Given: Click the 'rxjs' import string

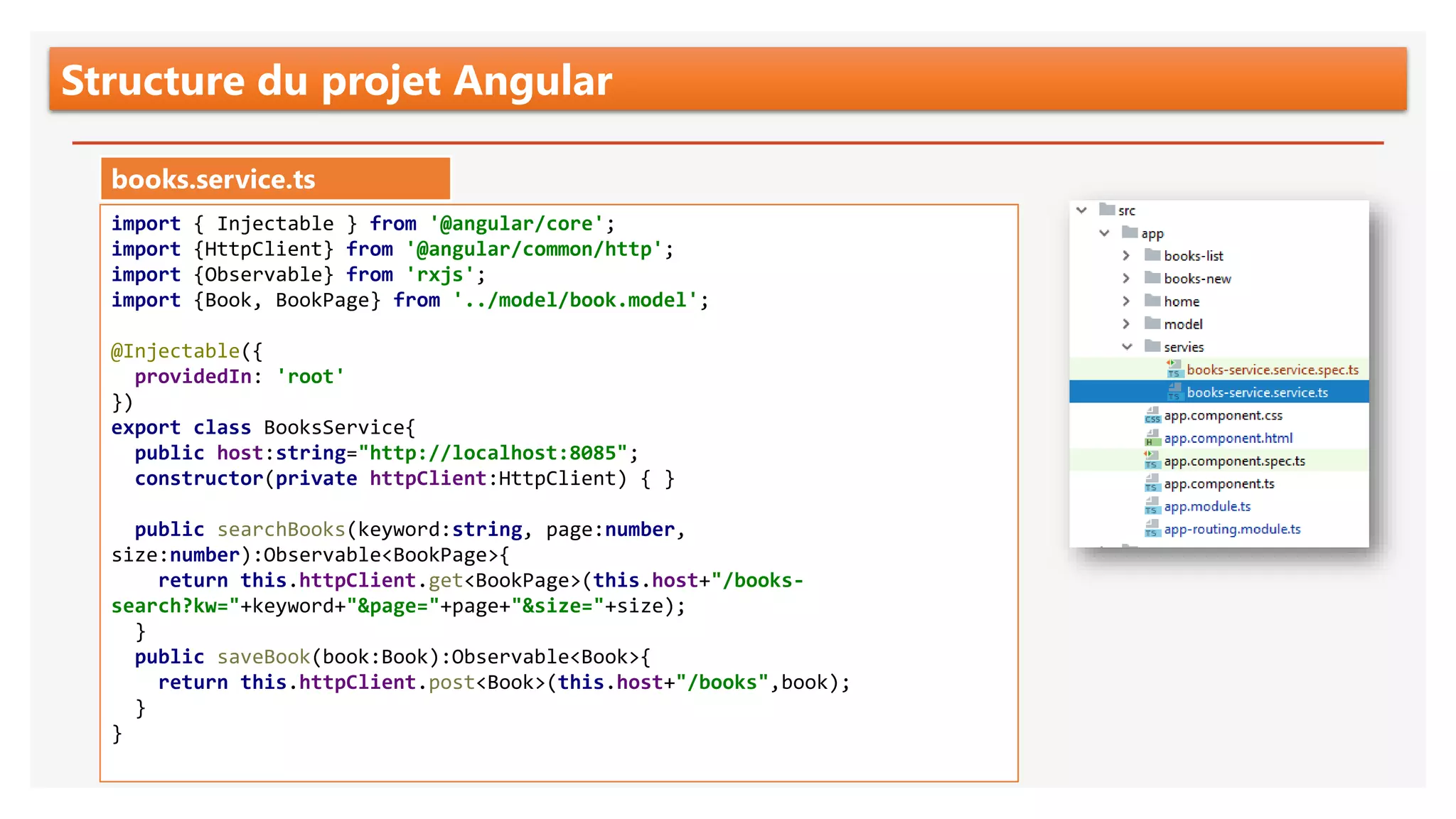Looking at the screenshot, I should point(440,275).
